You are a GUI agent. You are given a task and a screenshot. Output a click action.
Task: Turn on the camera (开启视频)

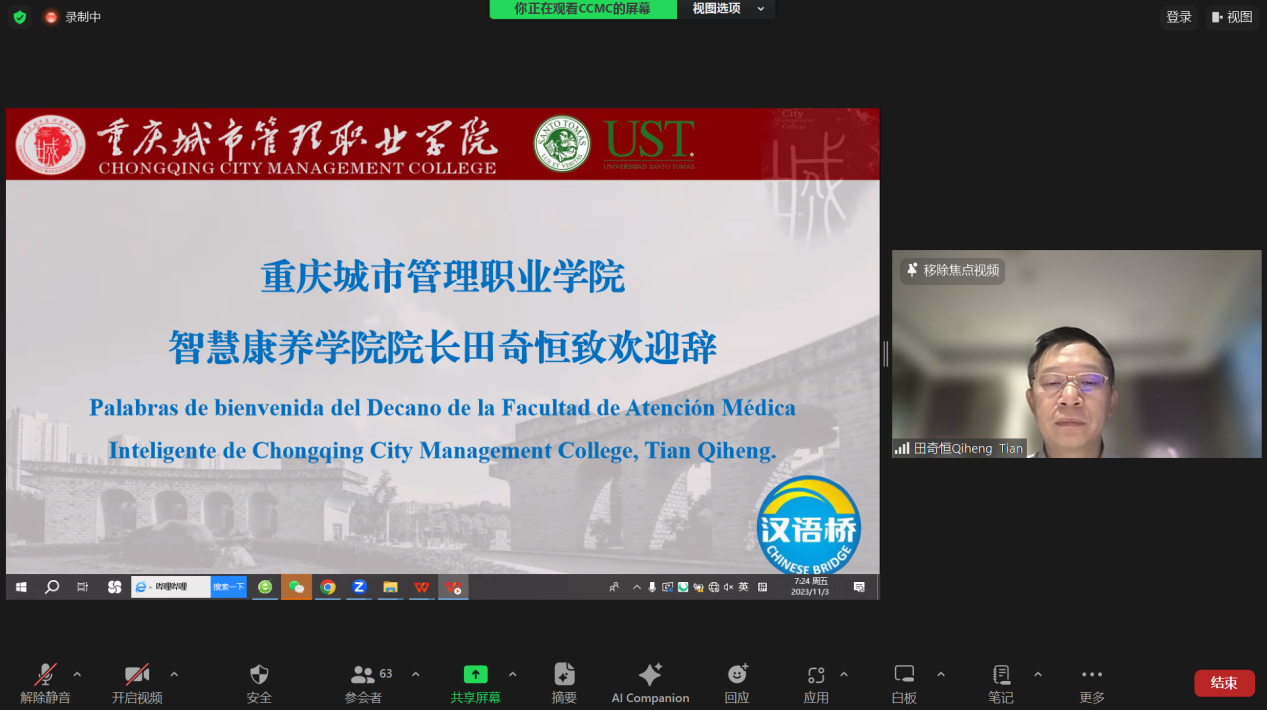point(137,675)
